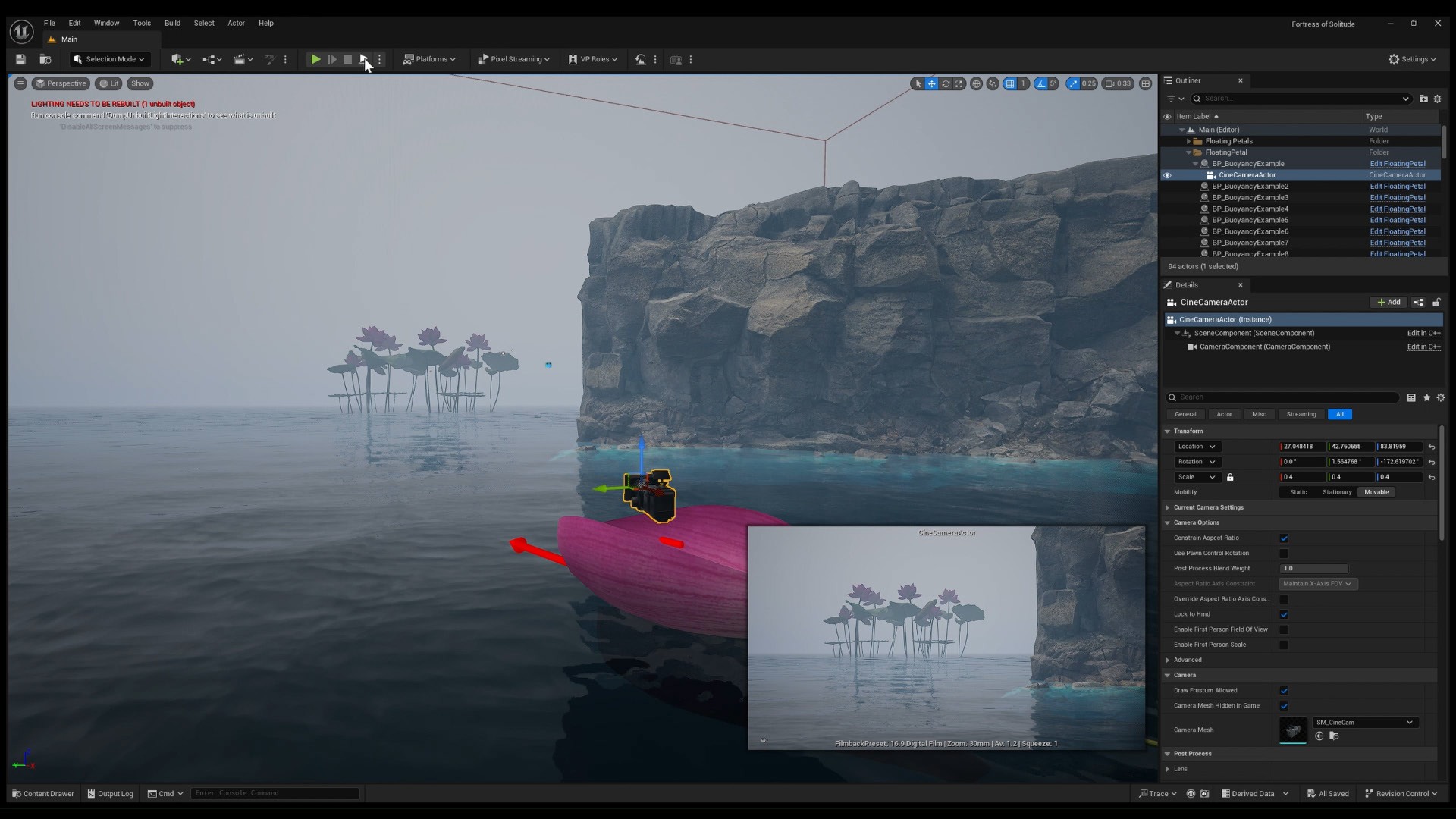The image size is (1456, 819).
Task: Click the Browse content icon next to save
Action: [45, 59]
